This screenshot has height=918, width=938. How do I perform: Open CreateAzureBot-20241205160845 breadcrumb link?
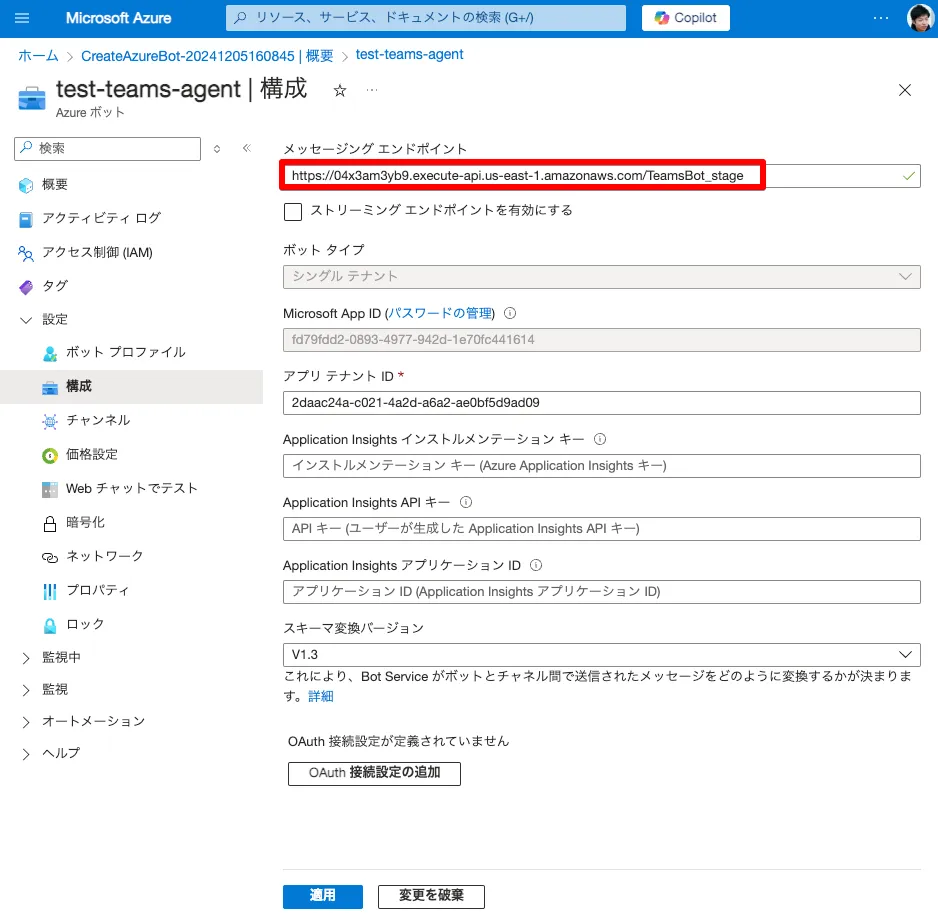[207, 56]
